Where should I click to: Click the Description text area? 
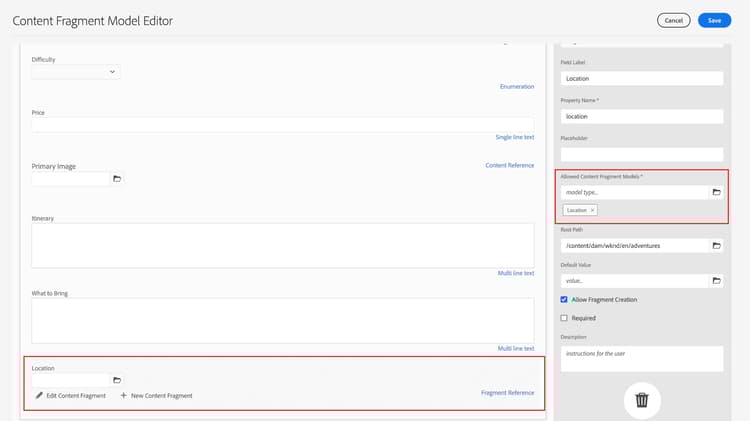click(642, 359)
